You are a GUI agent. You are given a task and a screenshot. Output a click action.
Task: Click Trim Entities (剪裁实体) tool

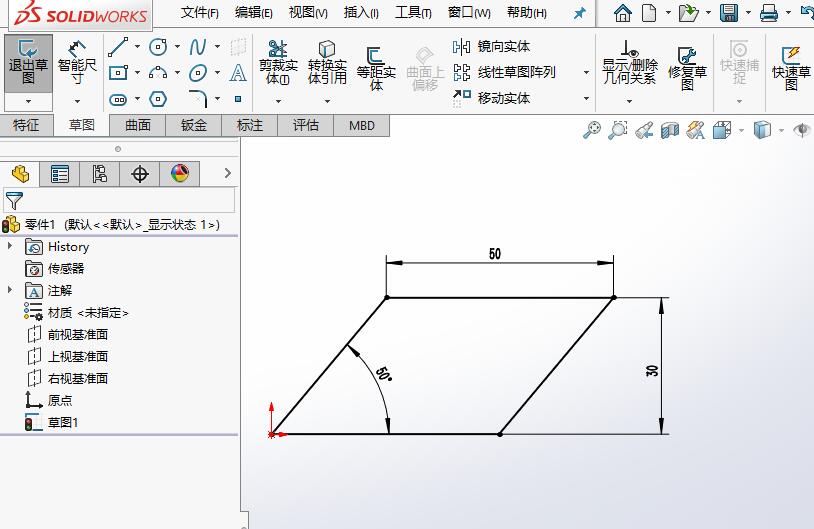[x=278, y=63]
